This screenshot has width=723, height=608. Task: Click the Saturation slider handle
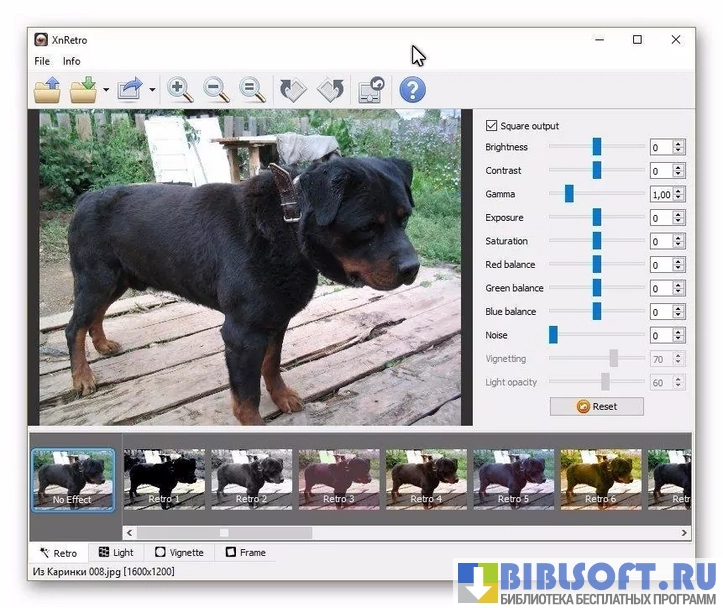pos(597,241)
